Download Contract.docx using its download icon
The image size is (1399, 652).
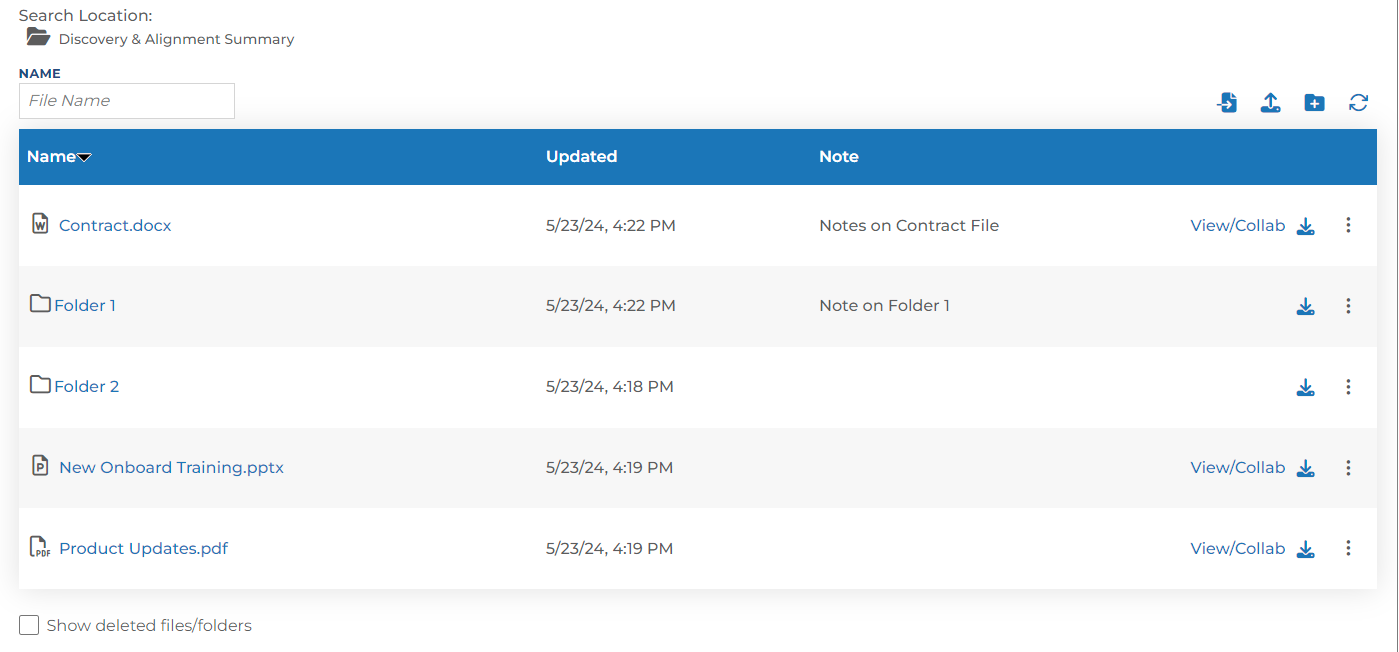point(1305,226)
